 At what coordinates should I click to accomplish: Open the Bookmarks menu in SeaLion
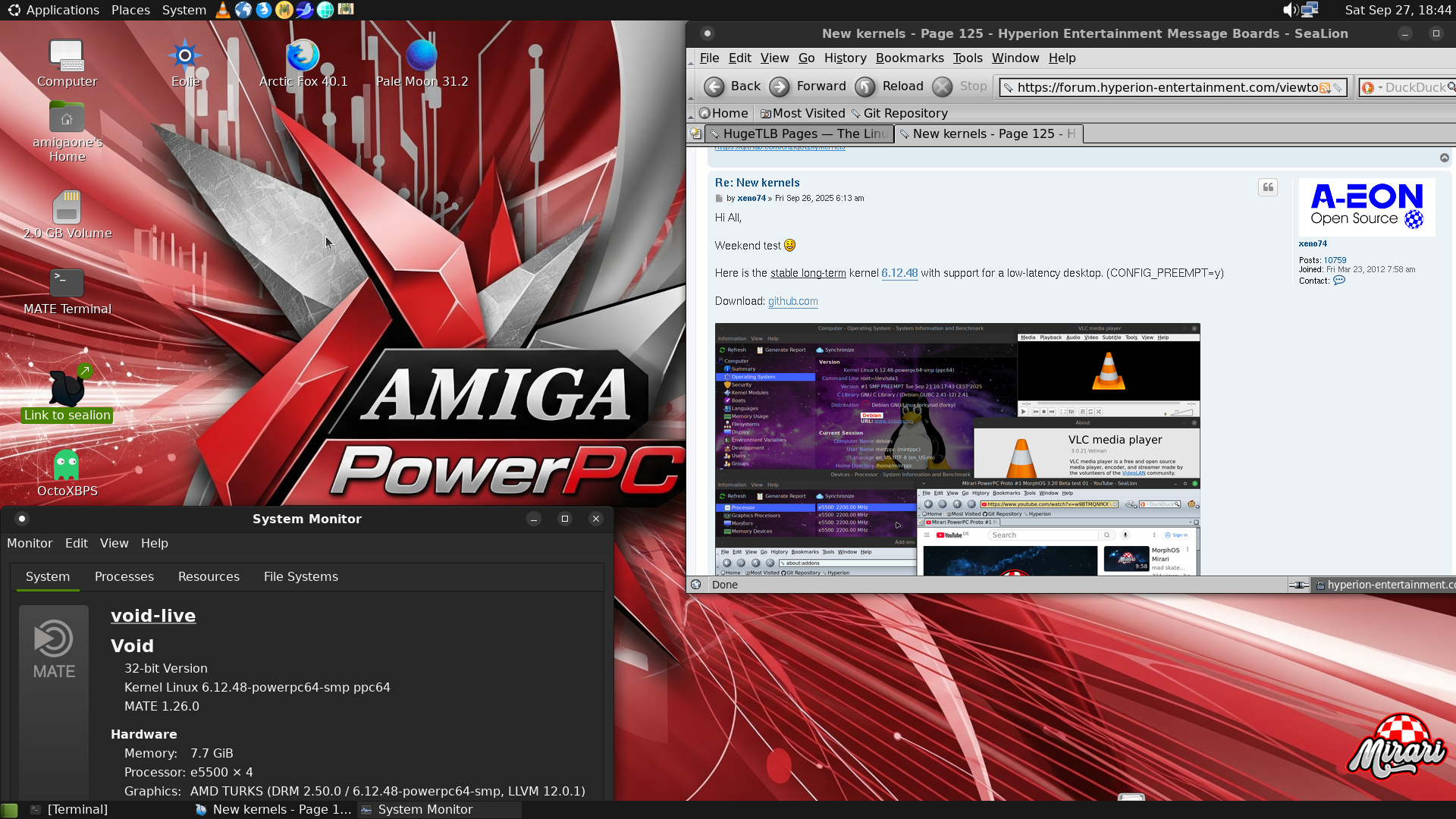(909, 58)
